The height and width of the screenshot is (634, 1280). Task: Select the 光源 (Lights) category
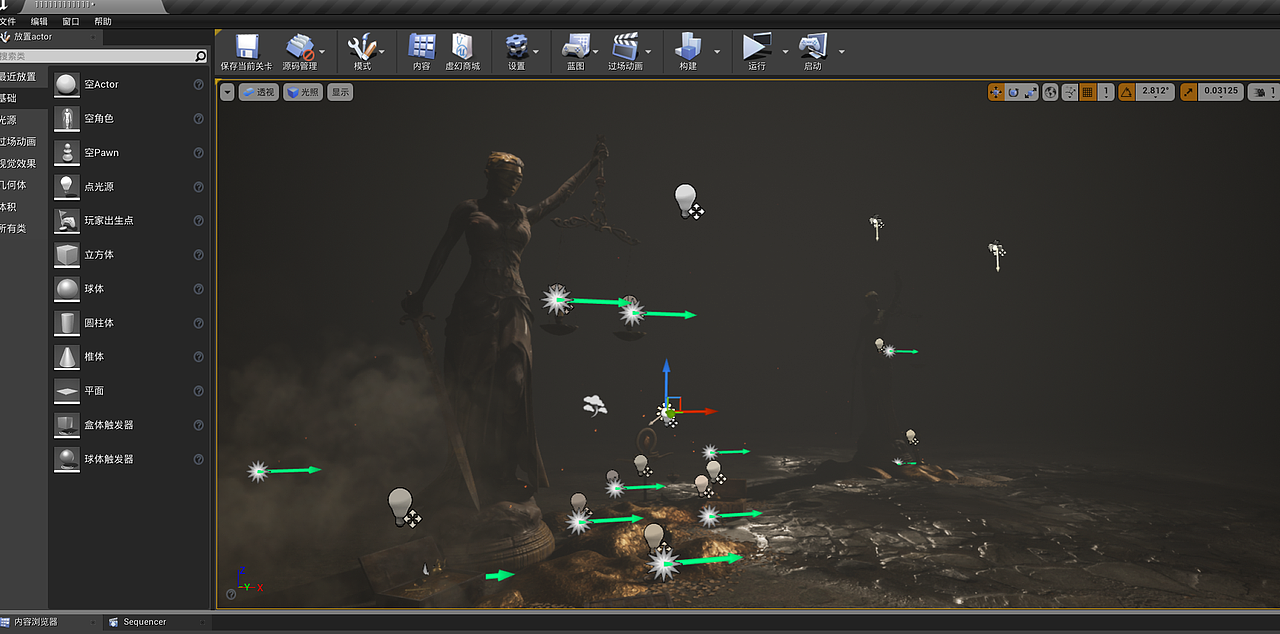[x=24, y=120]
